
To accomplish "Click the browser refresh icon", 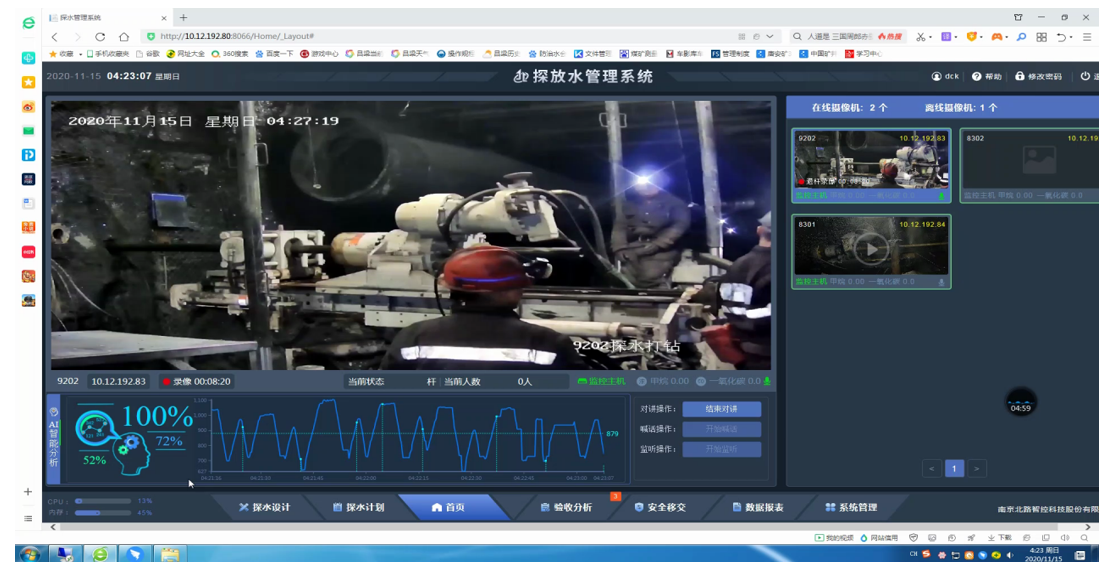I will coord(100,36).
